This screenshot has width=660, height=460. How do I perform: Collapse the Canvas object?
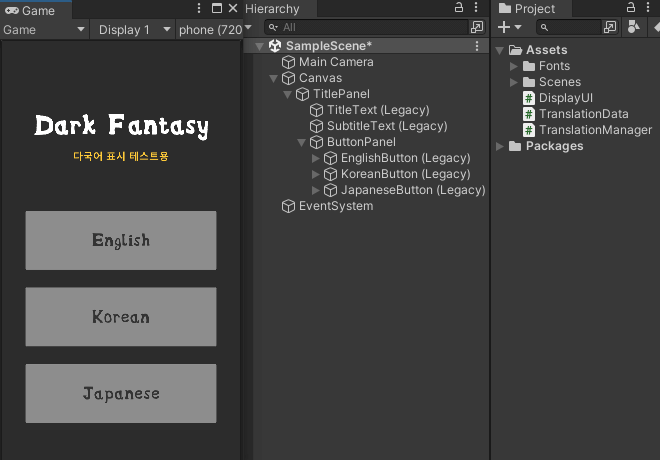coord(273,78)
